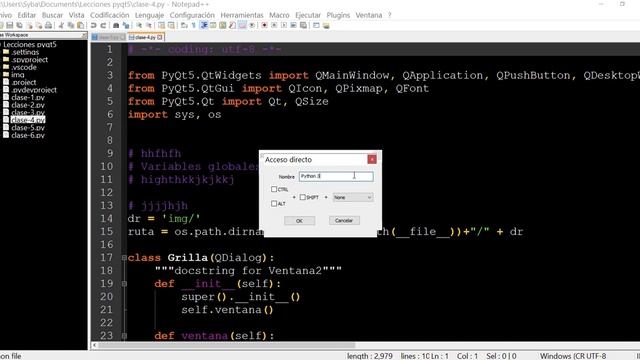Click the Print toolbar icon
This screenshot has height=360, width=640.
[x=49, y=25]
